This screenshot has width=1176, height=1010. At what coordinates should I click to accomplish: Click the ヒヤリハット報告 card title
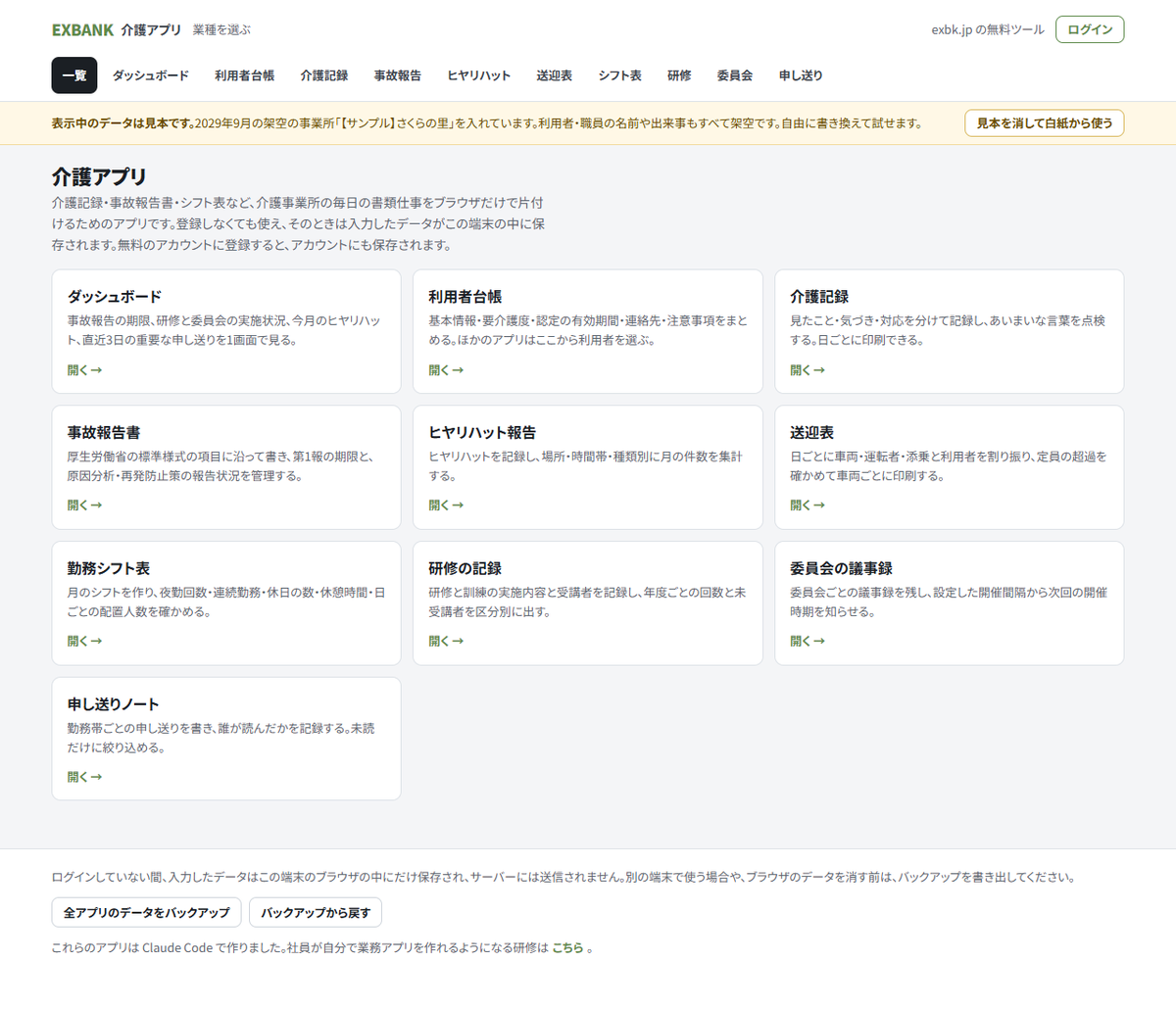[x=482, y=432]
